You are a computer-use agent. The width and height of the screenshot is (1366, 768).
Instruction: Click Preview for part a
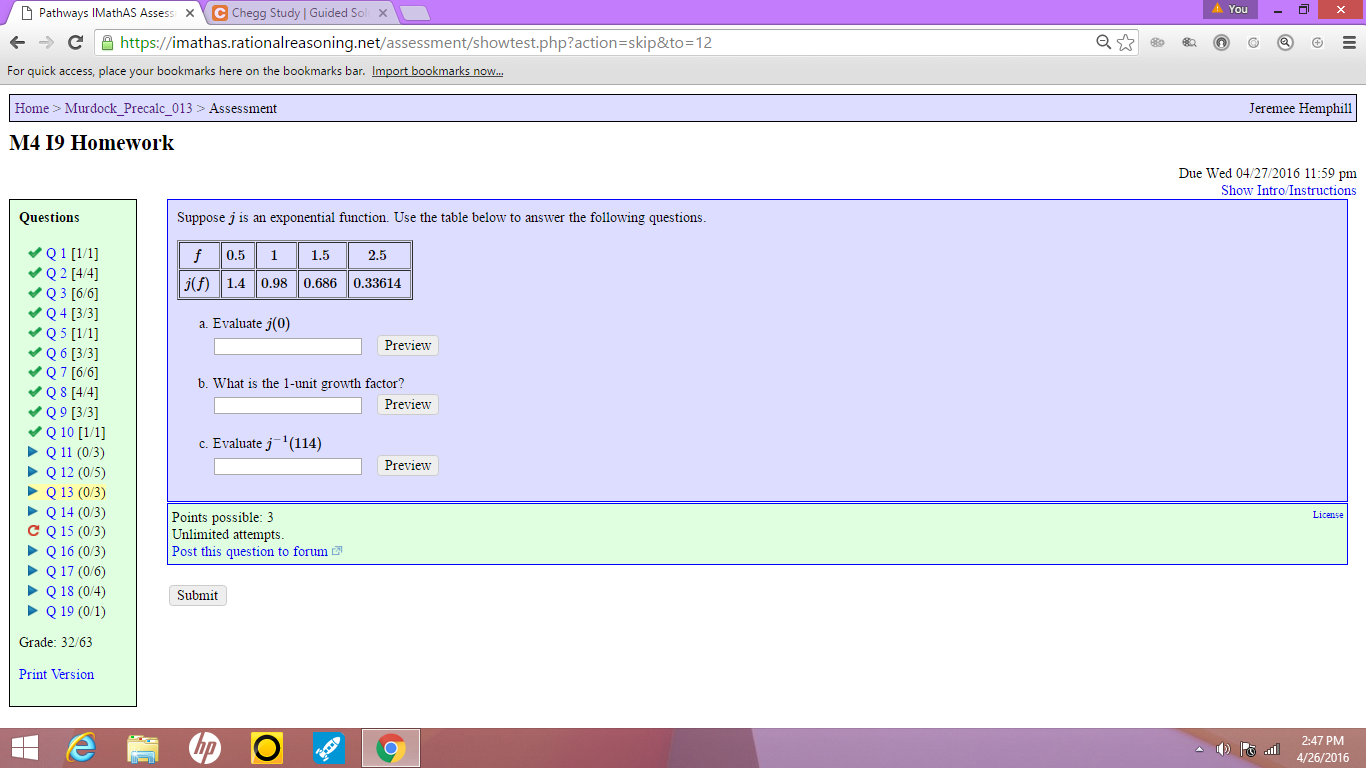coord(407,345)
